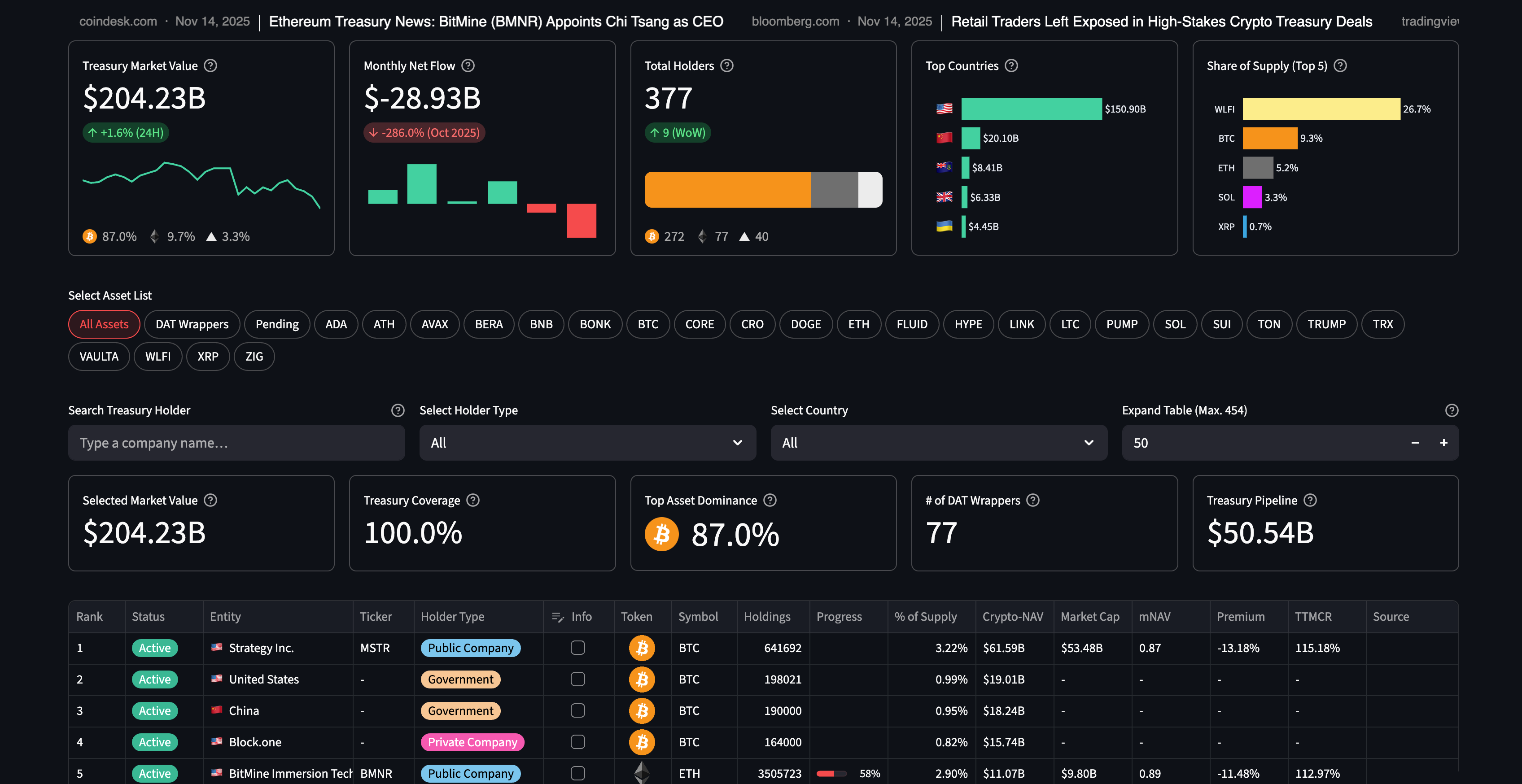The height and width of the screenshot is (784, 1522).
Task: Click the Total Holders help icon
Action: [727, 65]
